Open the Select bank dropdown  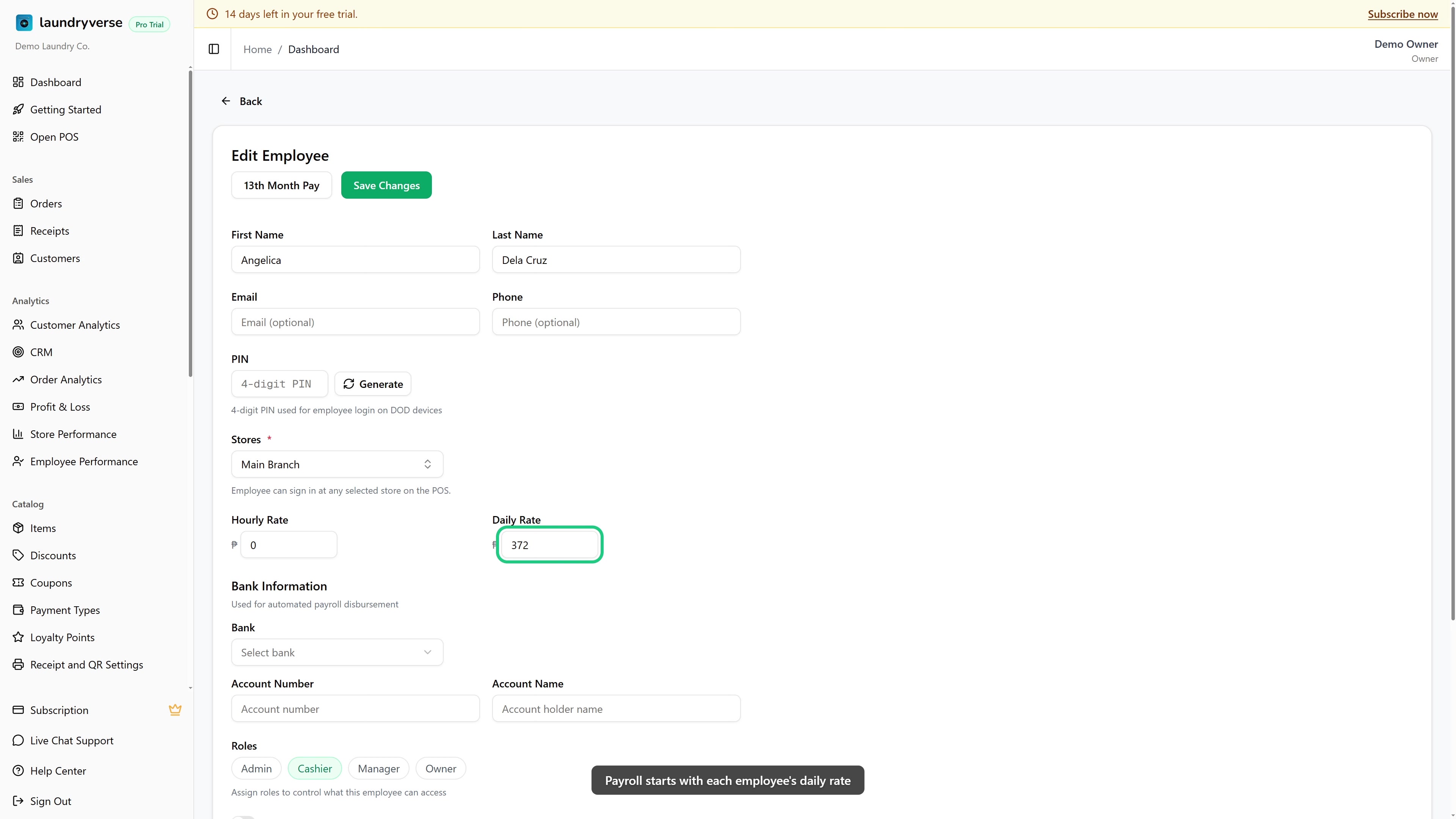(337, 652)
